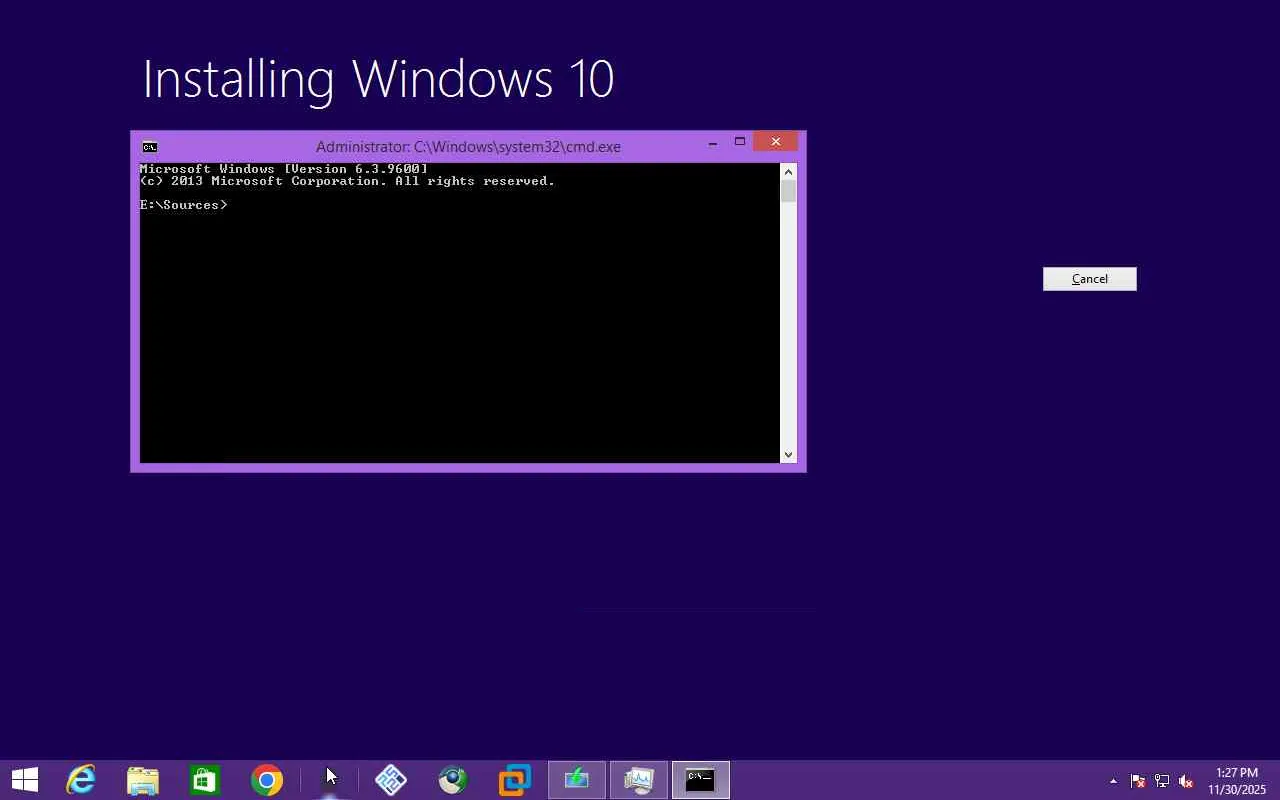Minimize the Command Prompt window
1280x800 pixels.
[712, 143]
